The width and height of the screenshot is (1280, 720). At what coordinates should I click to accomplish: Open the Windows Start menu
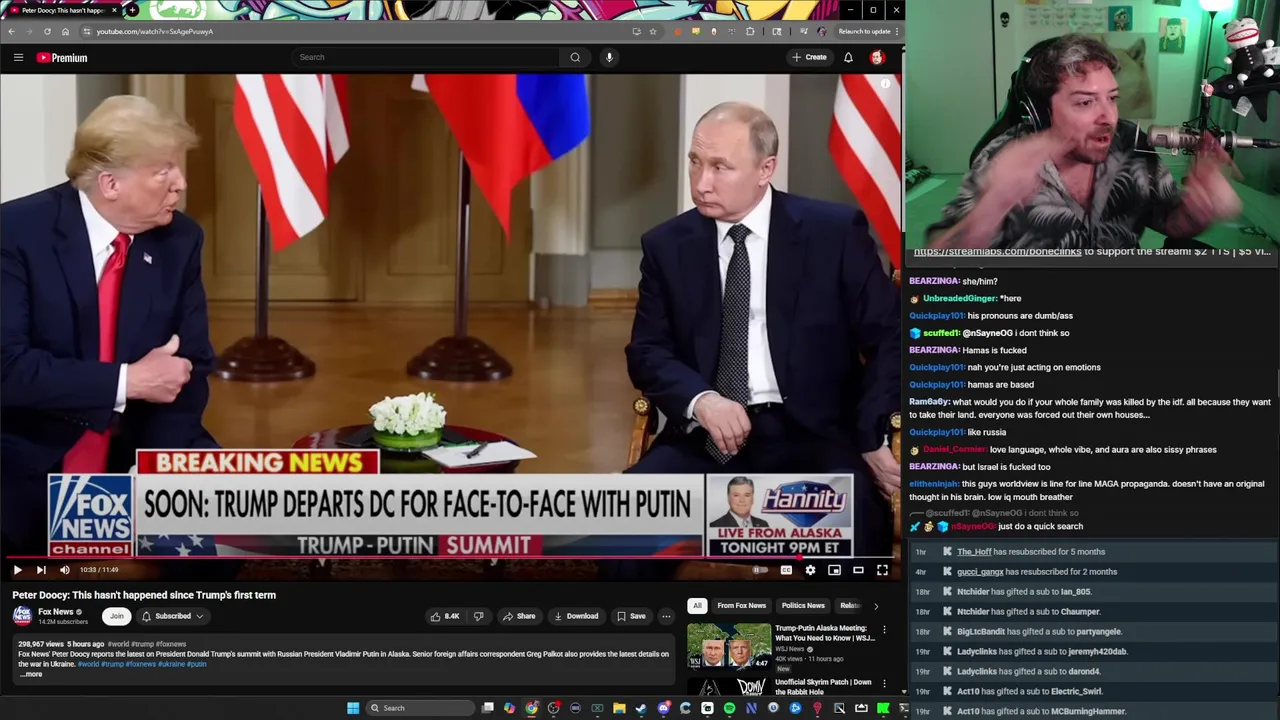coord(353,708)
